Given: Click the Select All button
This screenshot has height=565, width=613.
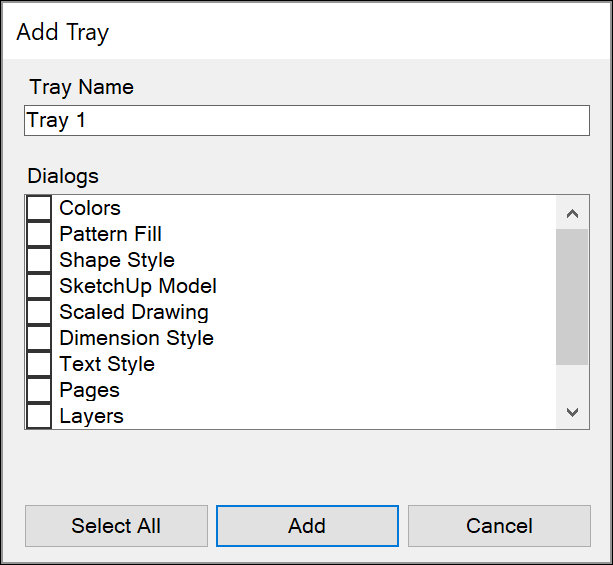Looking at the screenshot, I should [x=116, y=526].
